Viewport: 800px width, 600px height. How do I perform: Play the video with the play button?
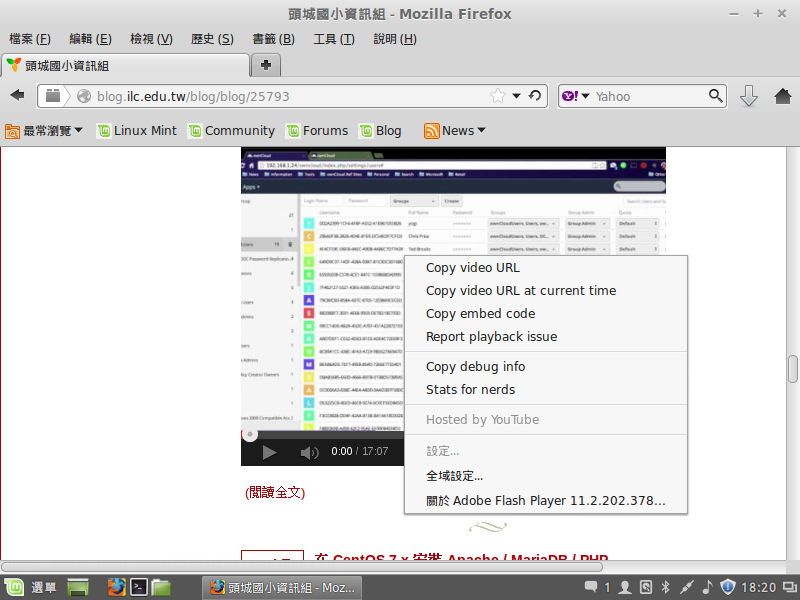pos(268,452)
